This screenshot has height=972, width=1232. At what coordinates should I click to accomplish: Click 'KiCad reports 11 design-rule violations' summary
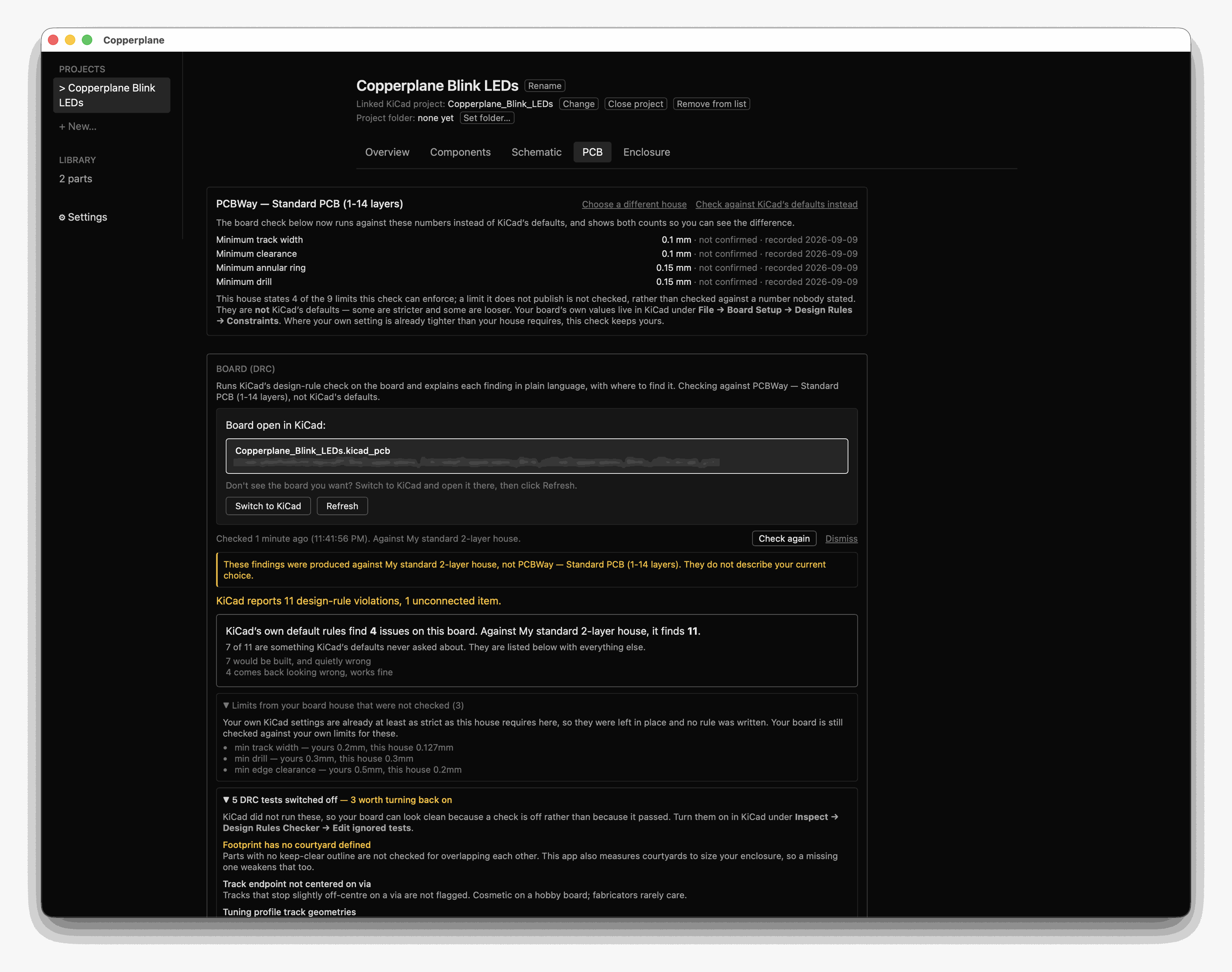coord(358,601)
